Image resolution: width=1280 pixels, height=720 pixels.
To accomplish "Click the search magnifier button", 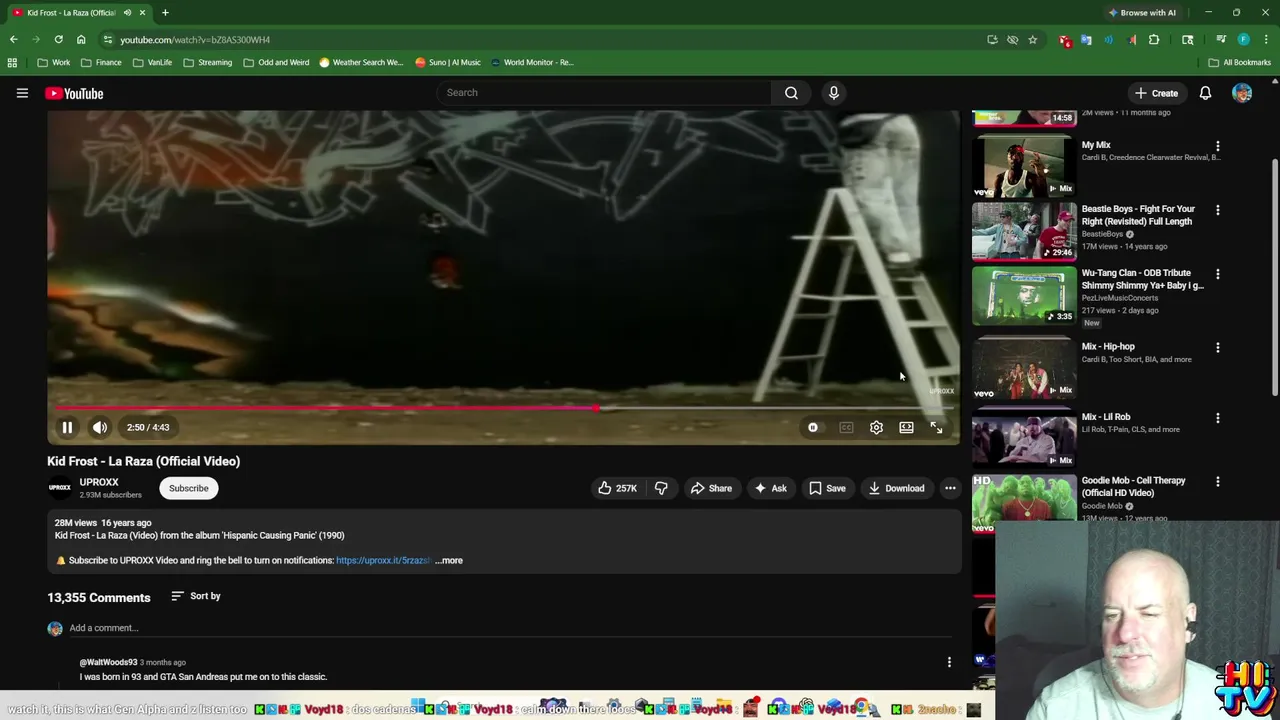I will [791, 93].
